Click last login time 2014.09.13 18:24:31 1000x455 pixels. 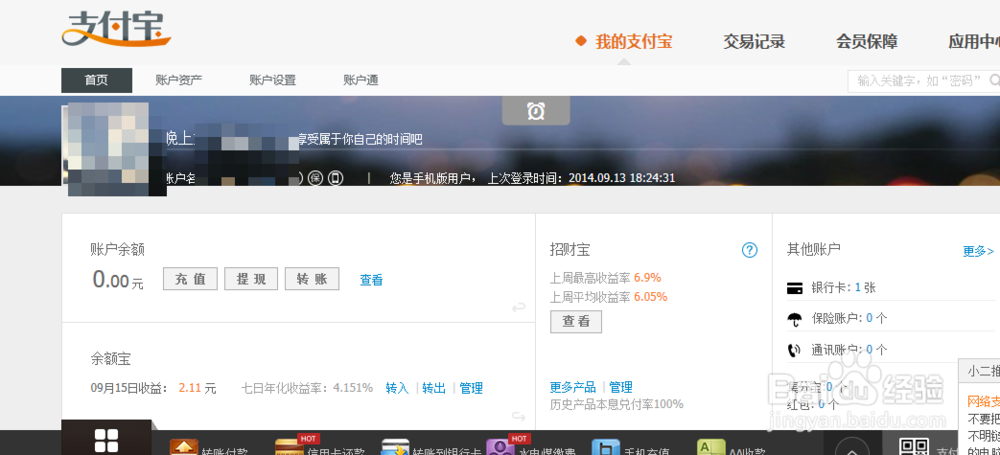point(621,178)
